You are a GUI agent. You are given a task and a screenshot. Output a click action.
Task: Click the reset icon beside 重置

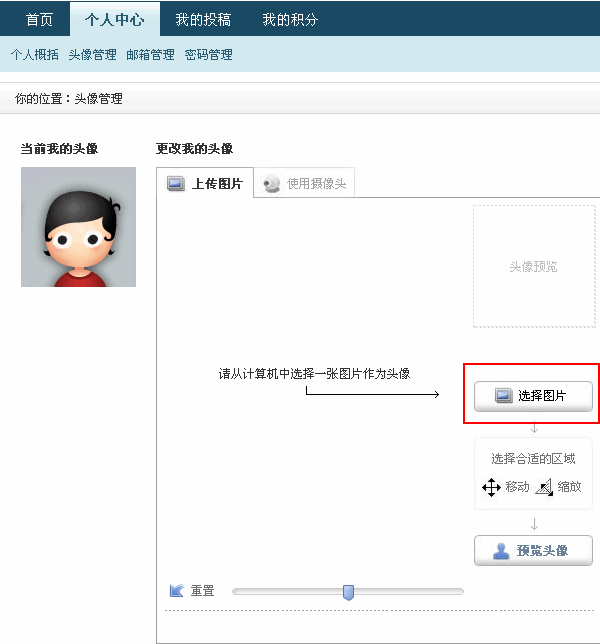coord(177,591)
